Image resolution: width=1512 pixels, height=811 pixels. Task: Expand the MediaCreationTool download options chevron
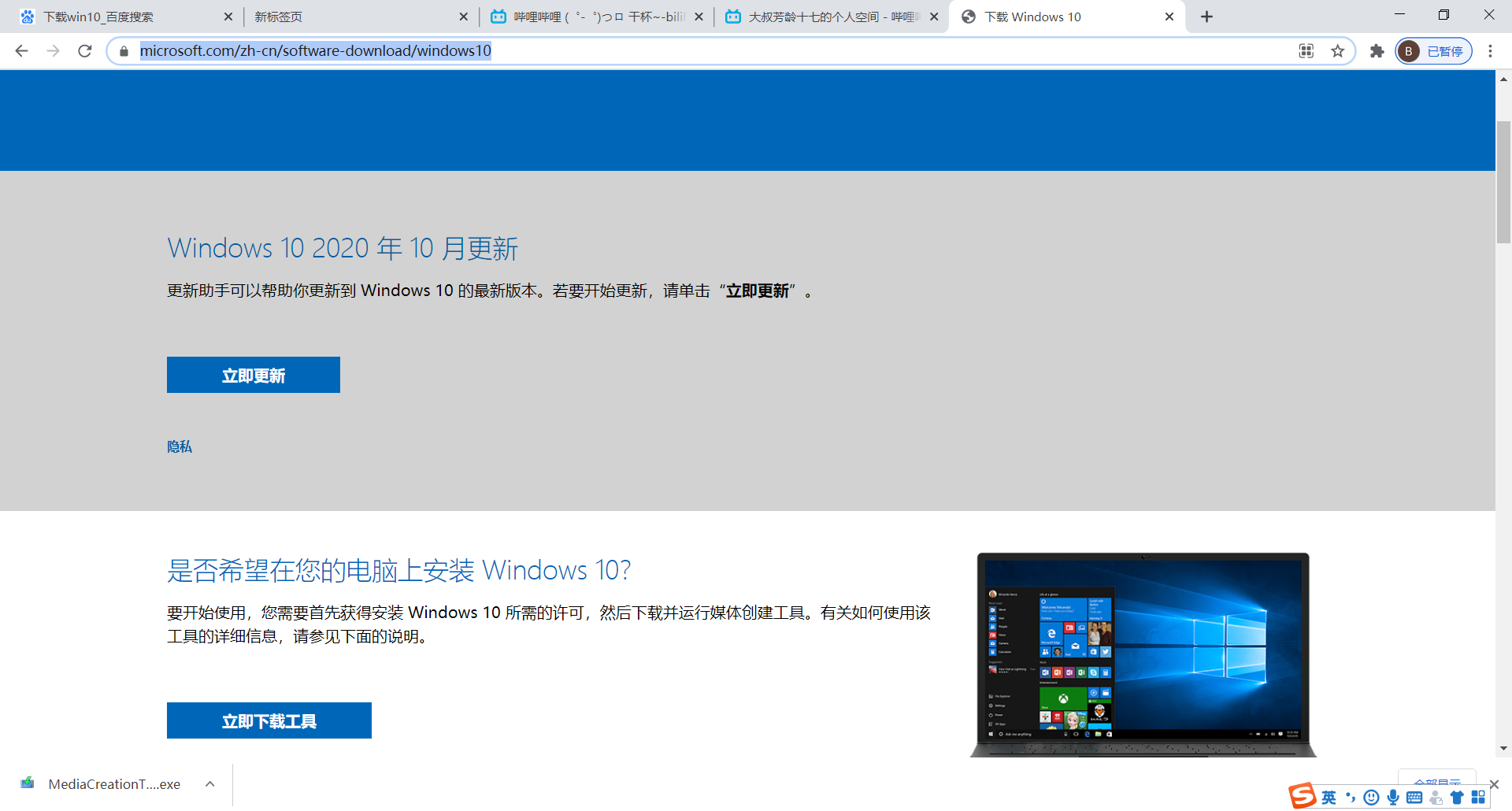tap(210, 784)
